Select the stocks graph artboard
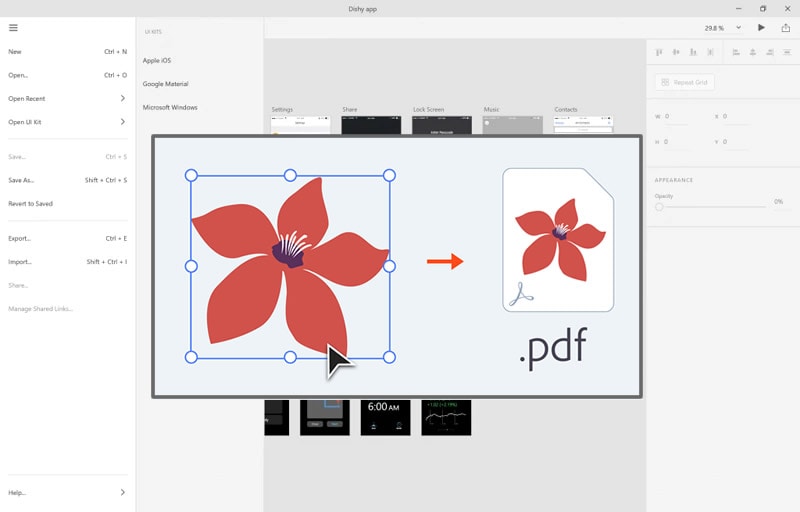 tap(446, 417)
